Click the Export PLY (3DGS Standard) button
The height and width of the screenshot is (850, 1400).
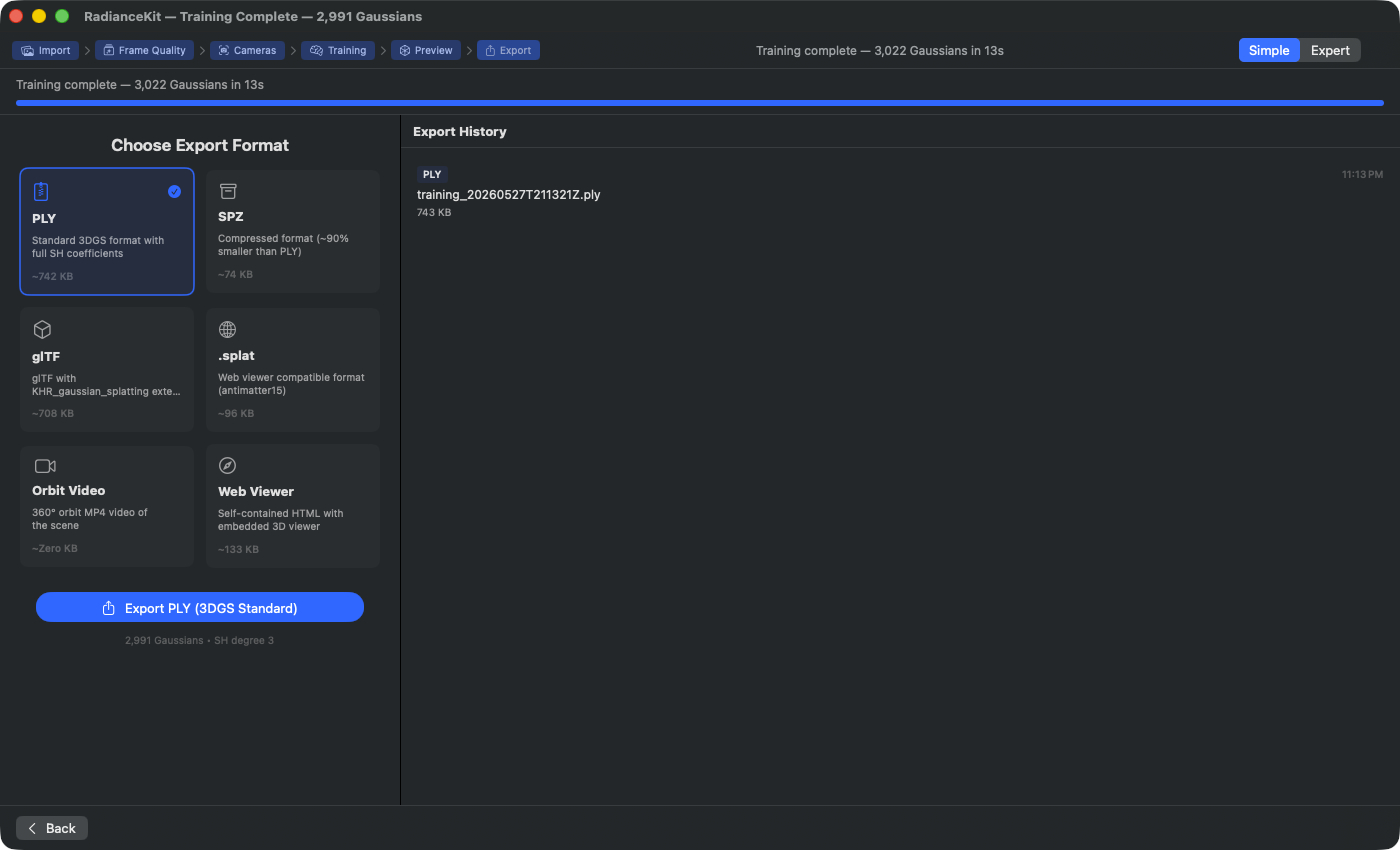[x=200, y=607]
